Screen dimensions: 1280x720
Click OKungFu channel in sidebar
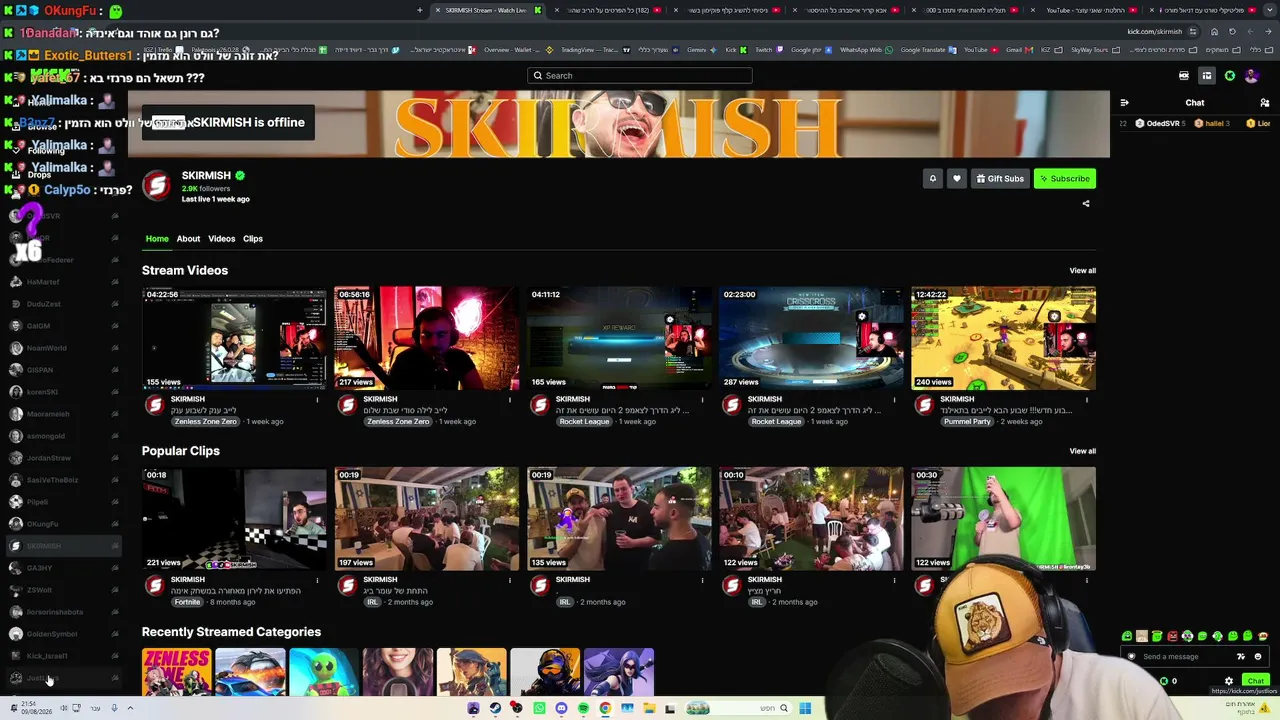[x=62, y=524]
